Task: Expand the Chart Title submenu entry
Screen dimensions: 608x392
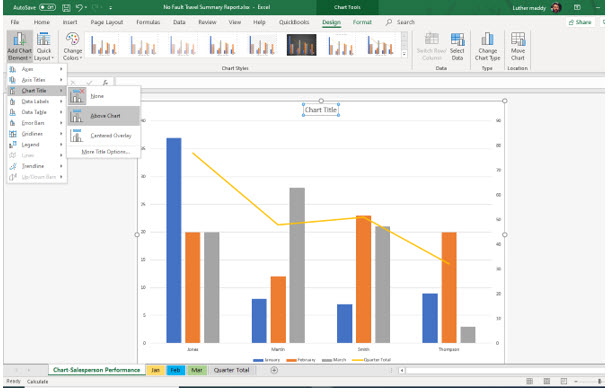Action: point(36,91)
